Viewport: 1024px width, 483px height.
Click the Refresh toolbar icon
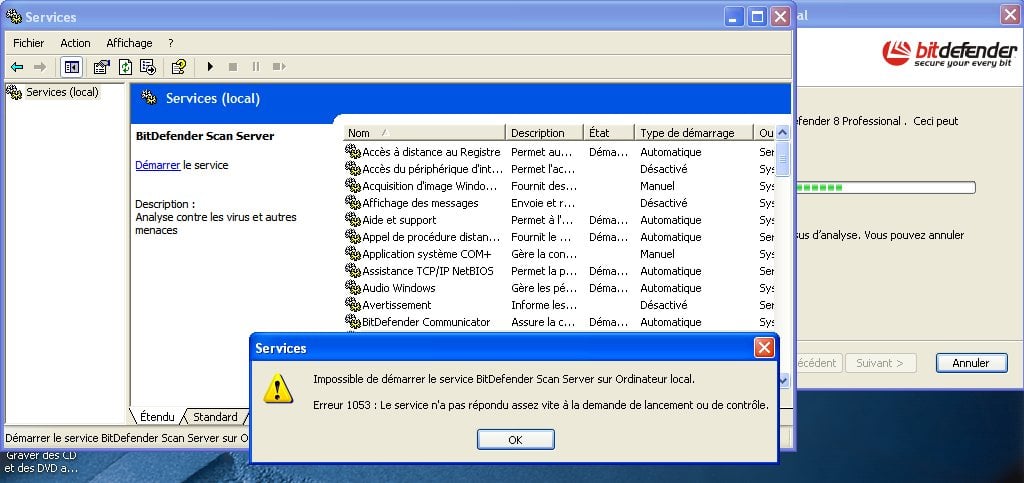click(x=125, y=67)
